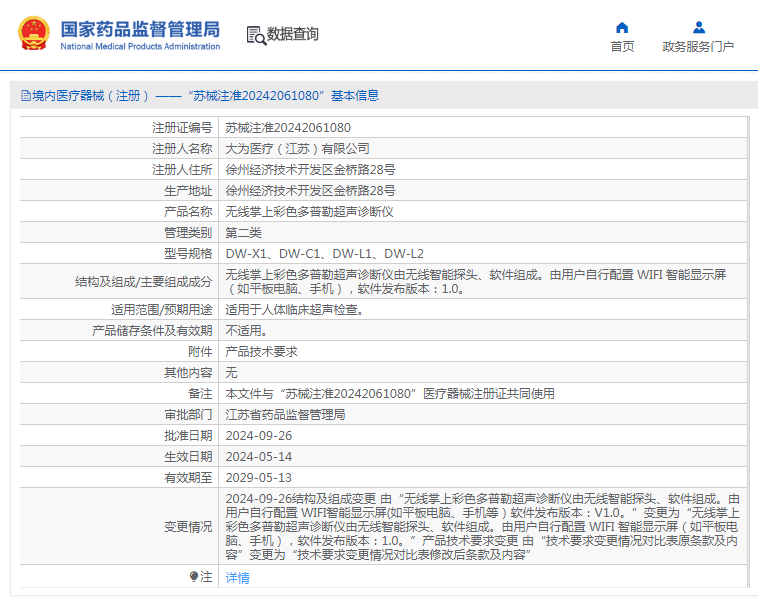Click the 产品储存条件及有效期 row label
Viewport: 758px width, 601px height.
pos(152,331)
